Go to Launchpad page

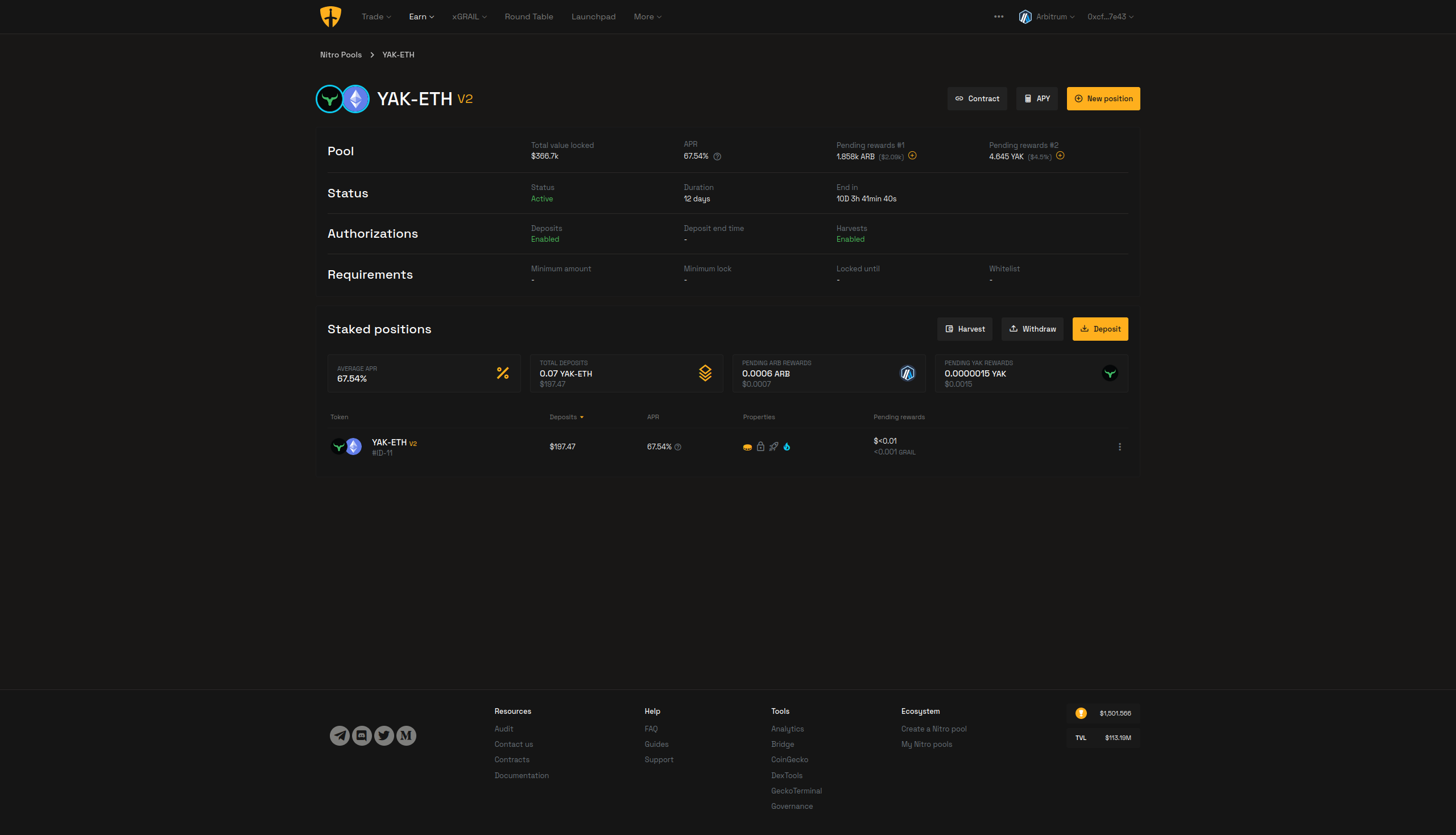point(593,16)
